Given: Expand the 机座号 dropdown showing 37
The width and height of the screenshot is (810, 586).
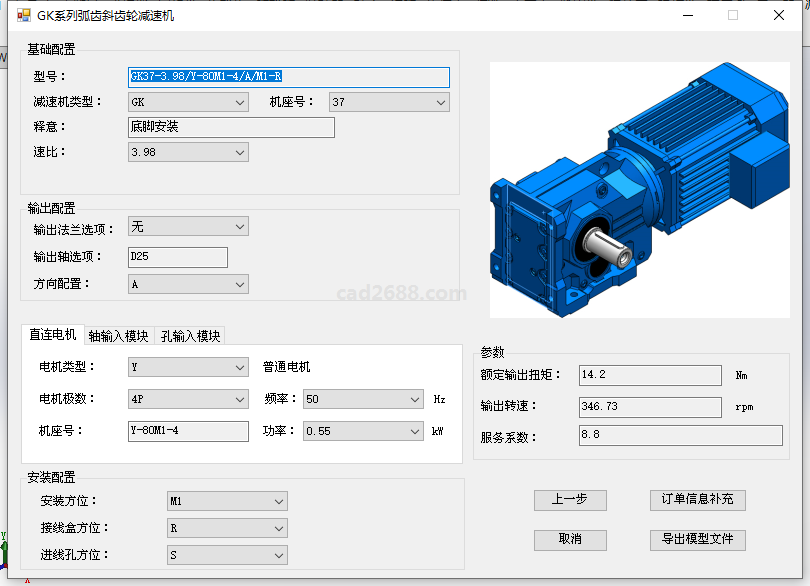Looking at the screenshot, I should point(388,102).
